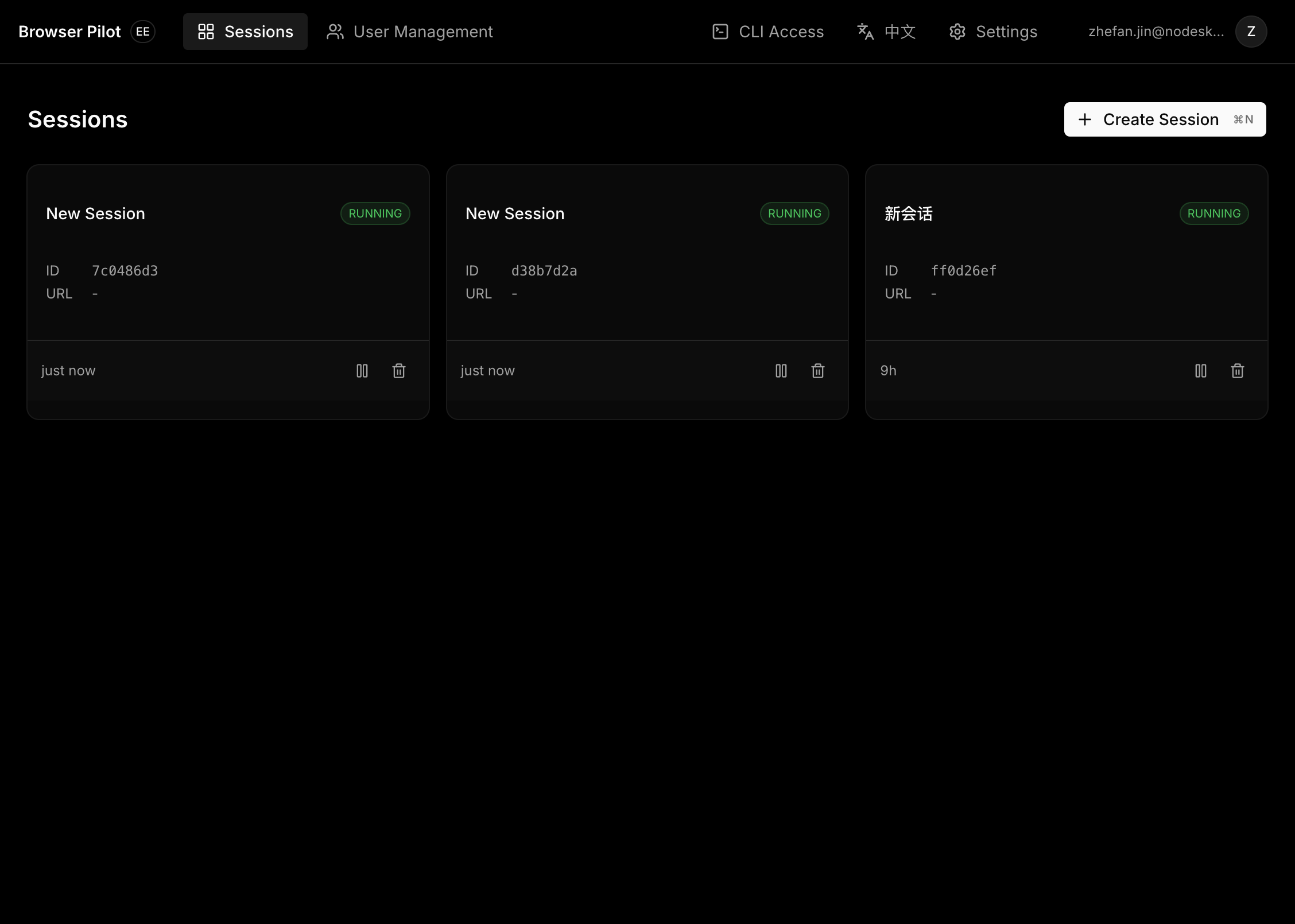Delete the second New Session
Screen dimensions: 1295x924
[x=817, y=371]
